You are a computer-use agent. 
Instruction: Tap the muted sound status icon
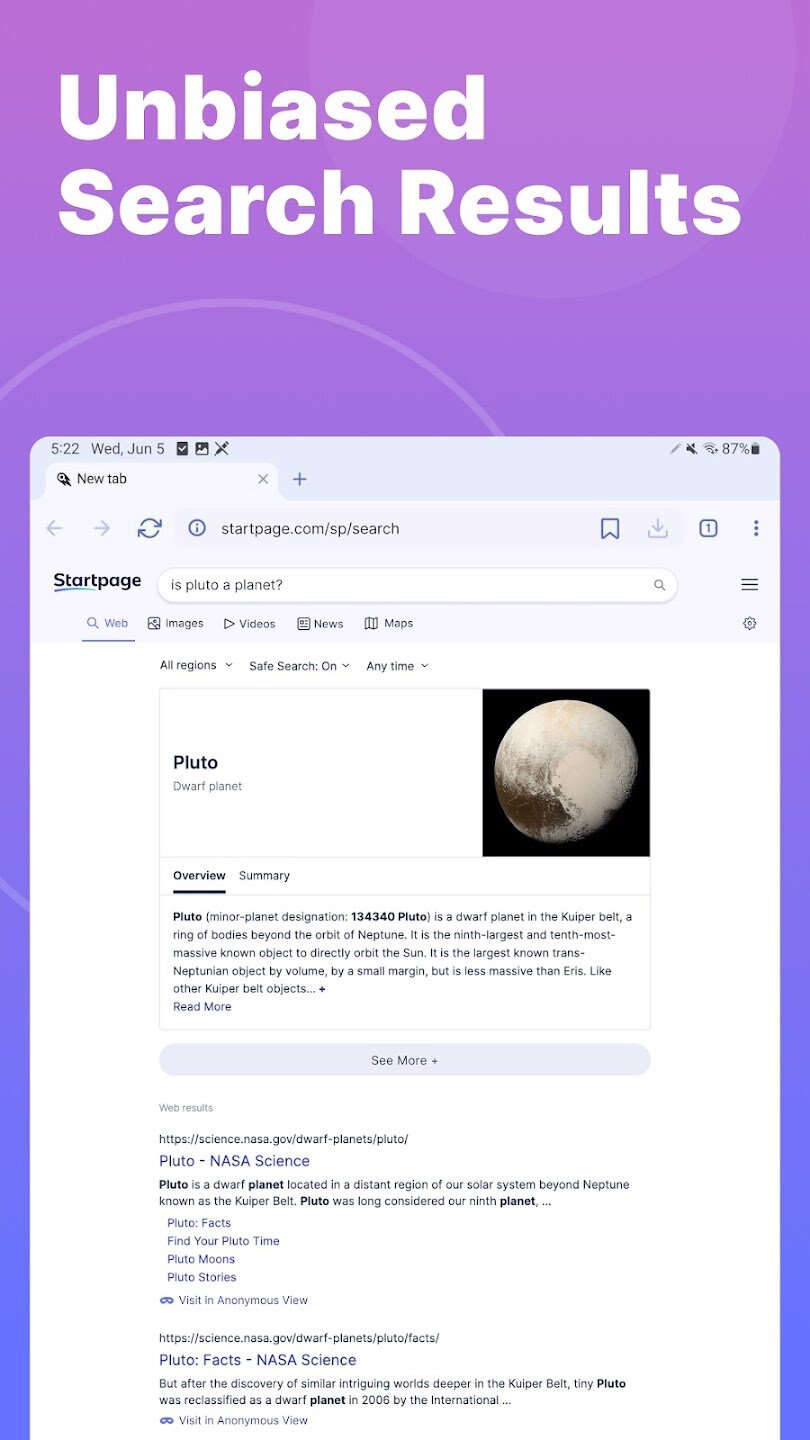(x=691, y=449)
